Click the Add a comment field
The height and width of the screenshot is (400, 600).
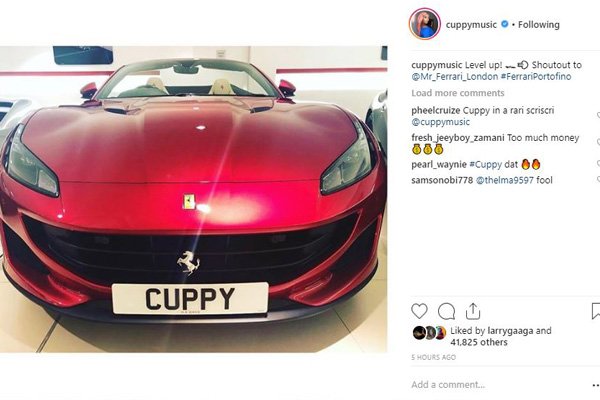[x=497, y=385]
